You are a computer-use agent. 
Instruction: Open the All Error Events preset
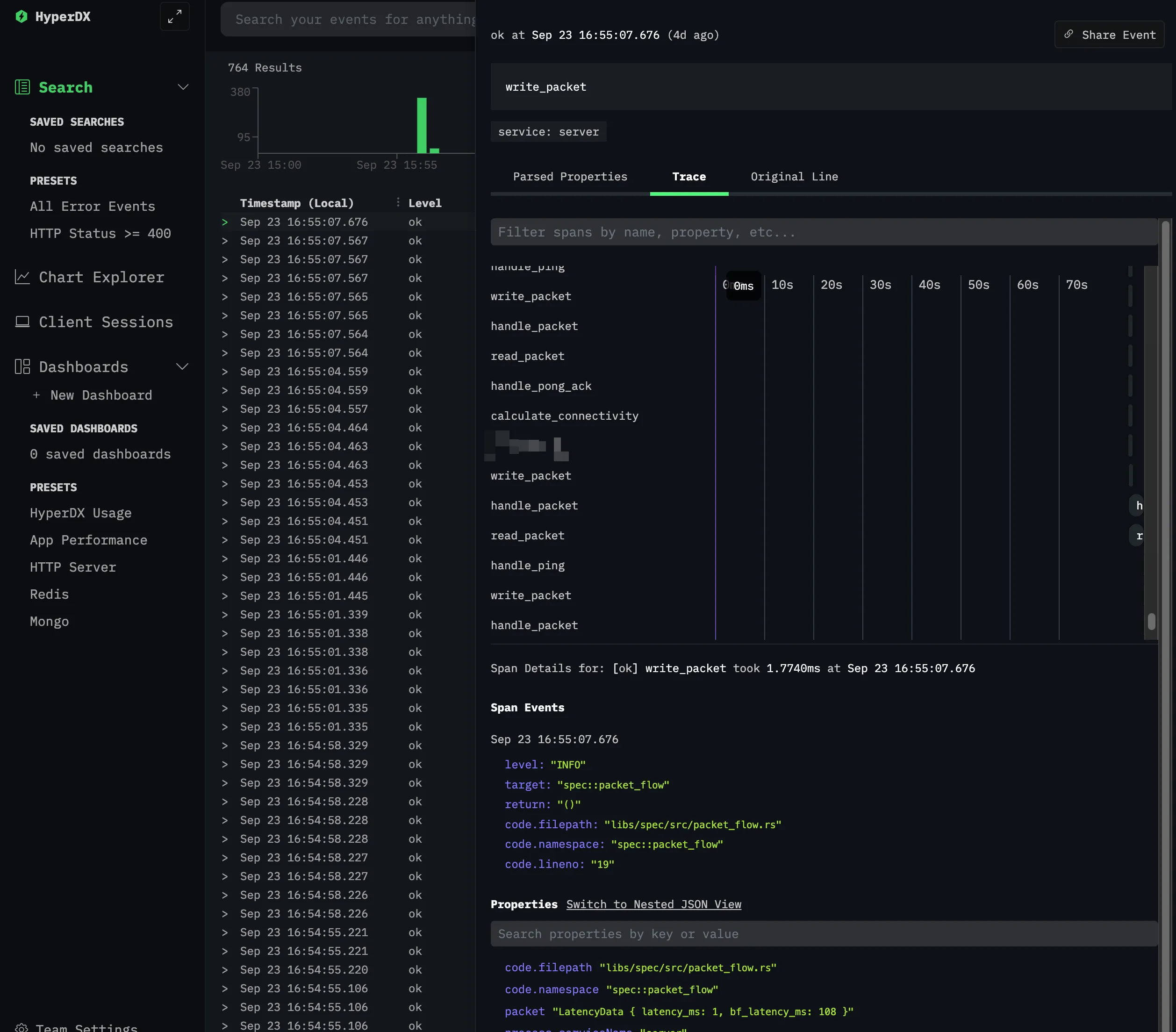pyautogui.click(x=92, y=207)
